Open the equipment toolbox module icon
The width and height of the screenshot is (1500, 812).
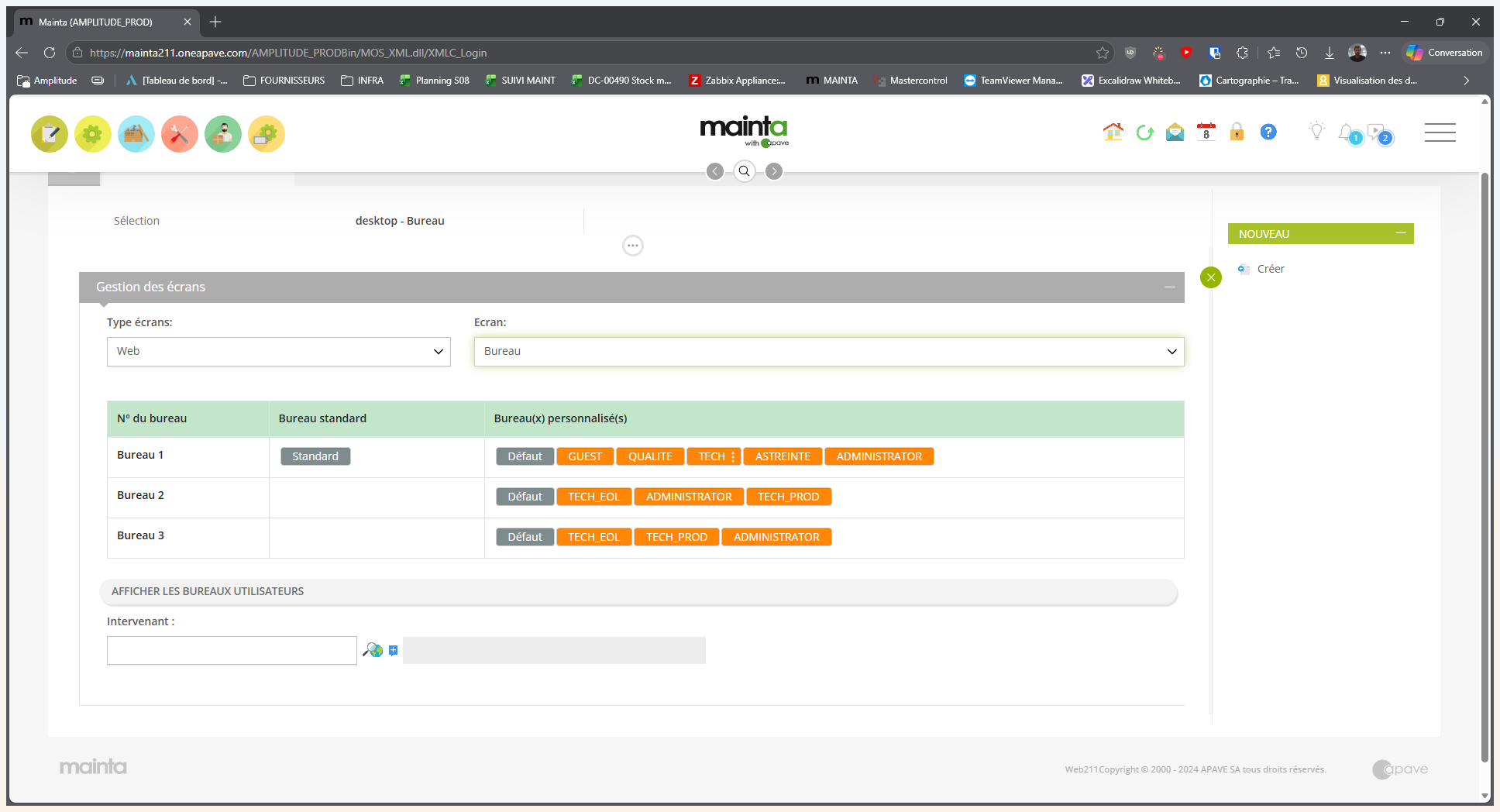tap(136, 134)
